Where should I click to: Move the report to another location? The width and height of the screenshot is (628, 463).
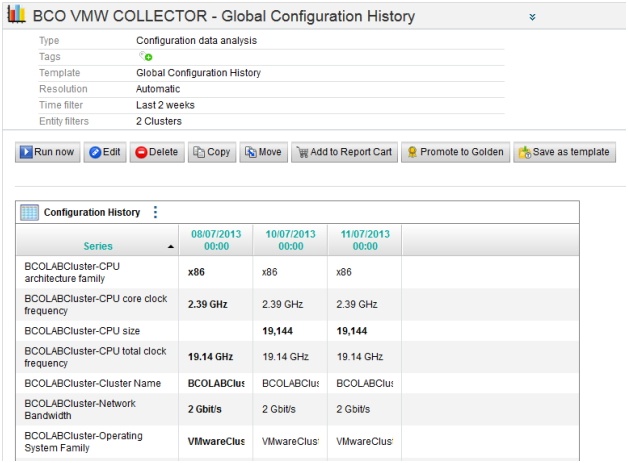(263, 152)
